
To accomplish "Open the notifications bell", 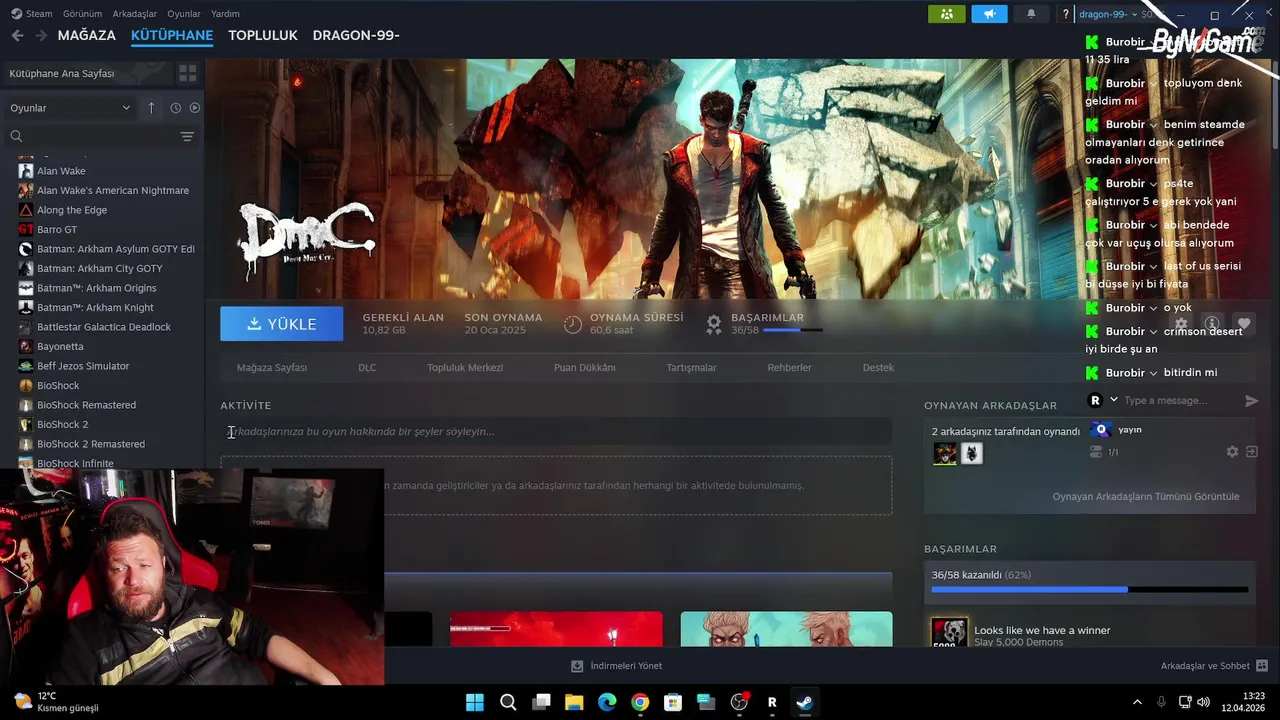I will [x=1031, y=14].
